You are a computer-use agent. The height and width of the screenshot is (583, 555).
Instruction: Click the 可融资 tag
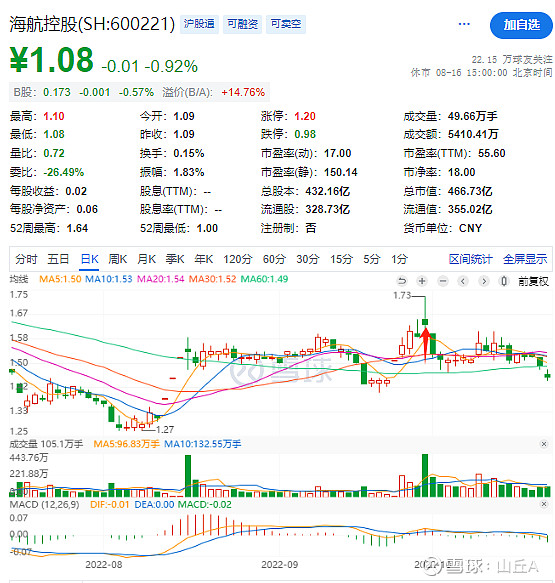tap(242, 24)
